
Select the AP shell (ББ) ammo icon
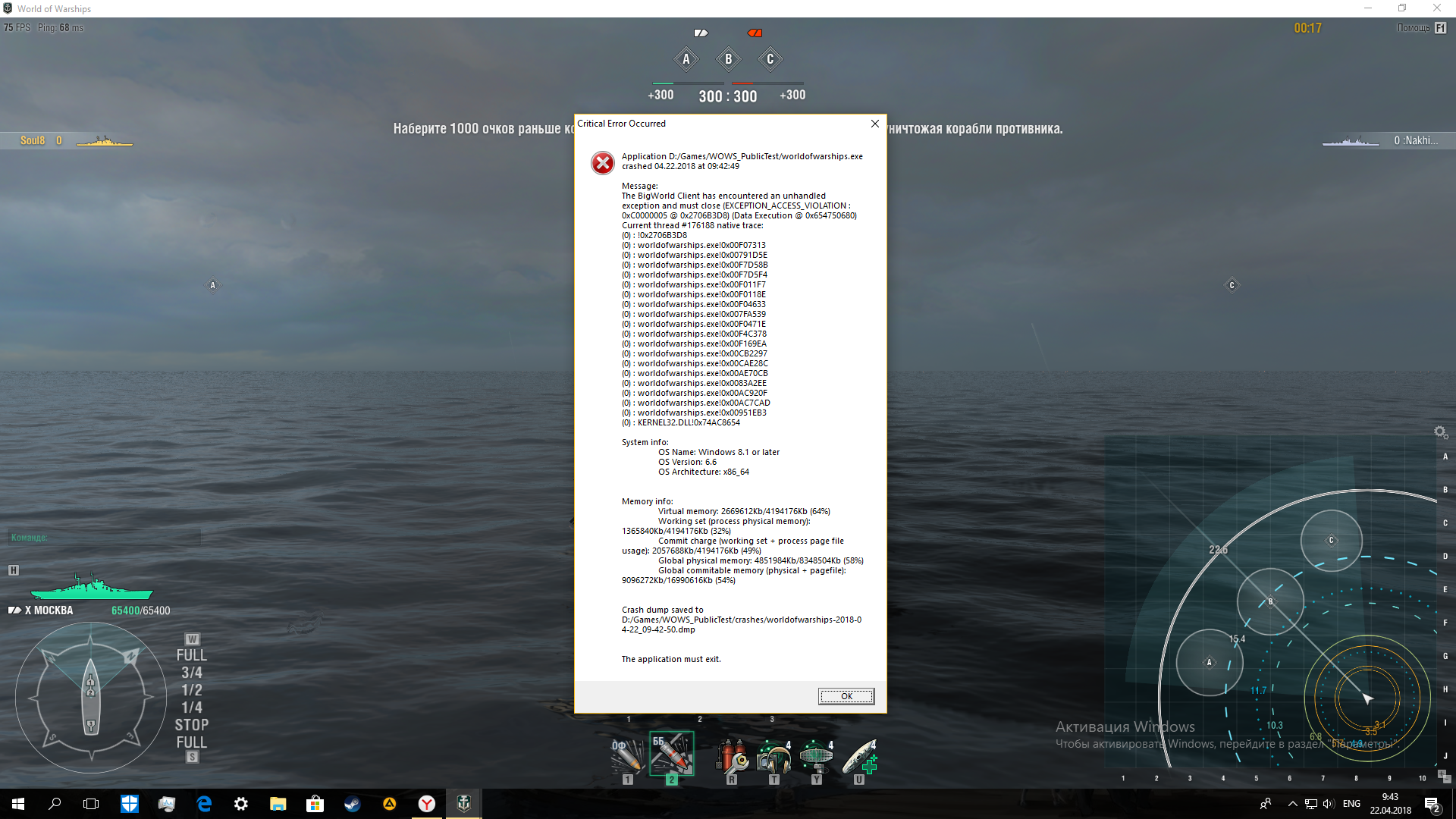tap(671, 753)
